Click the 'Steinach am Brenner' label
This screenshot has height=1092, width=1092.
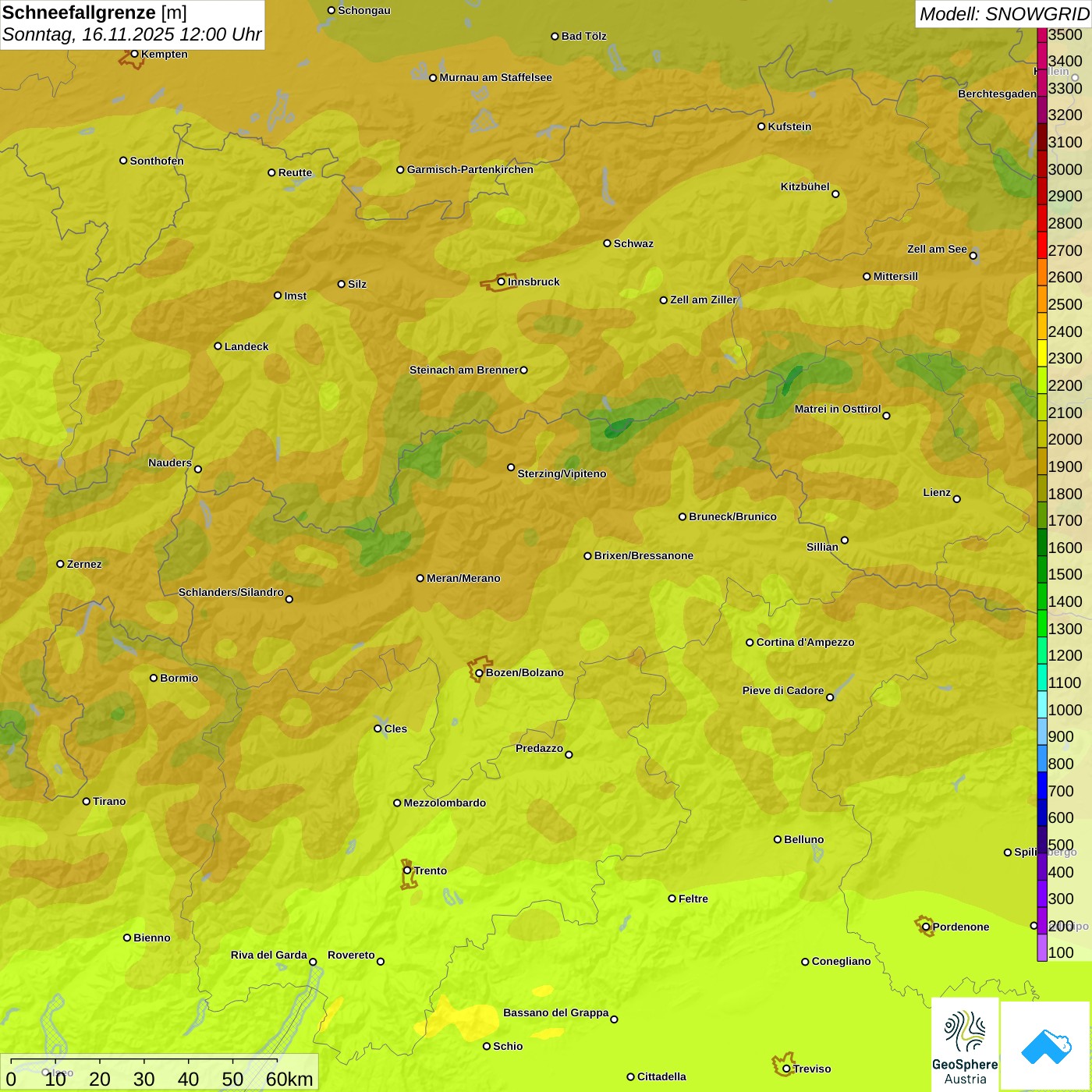point(464,370)
